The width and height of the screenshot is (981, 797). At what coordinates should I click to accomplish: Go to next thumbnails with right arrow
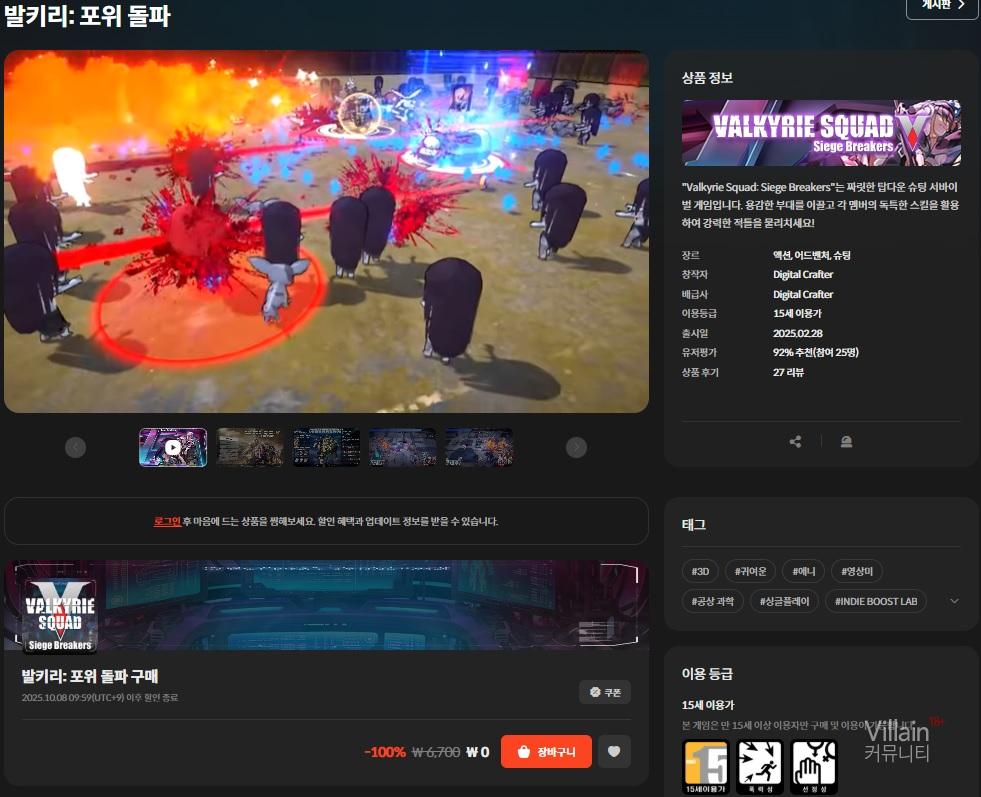click(576, 447)
